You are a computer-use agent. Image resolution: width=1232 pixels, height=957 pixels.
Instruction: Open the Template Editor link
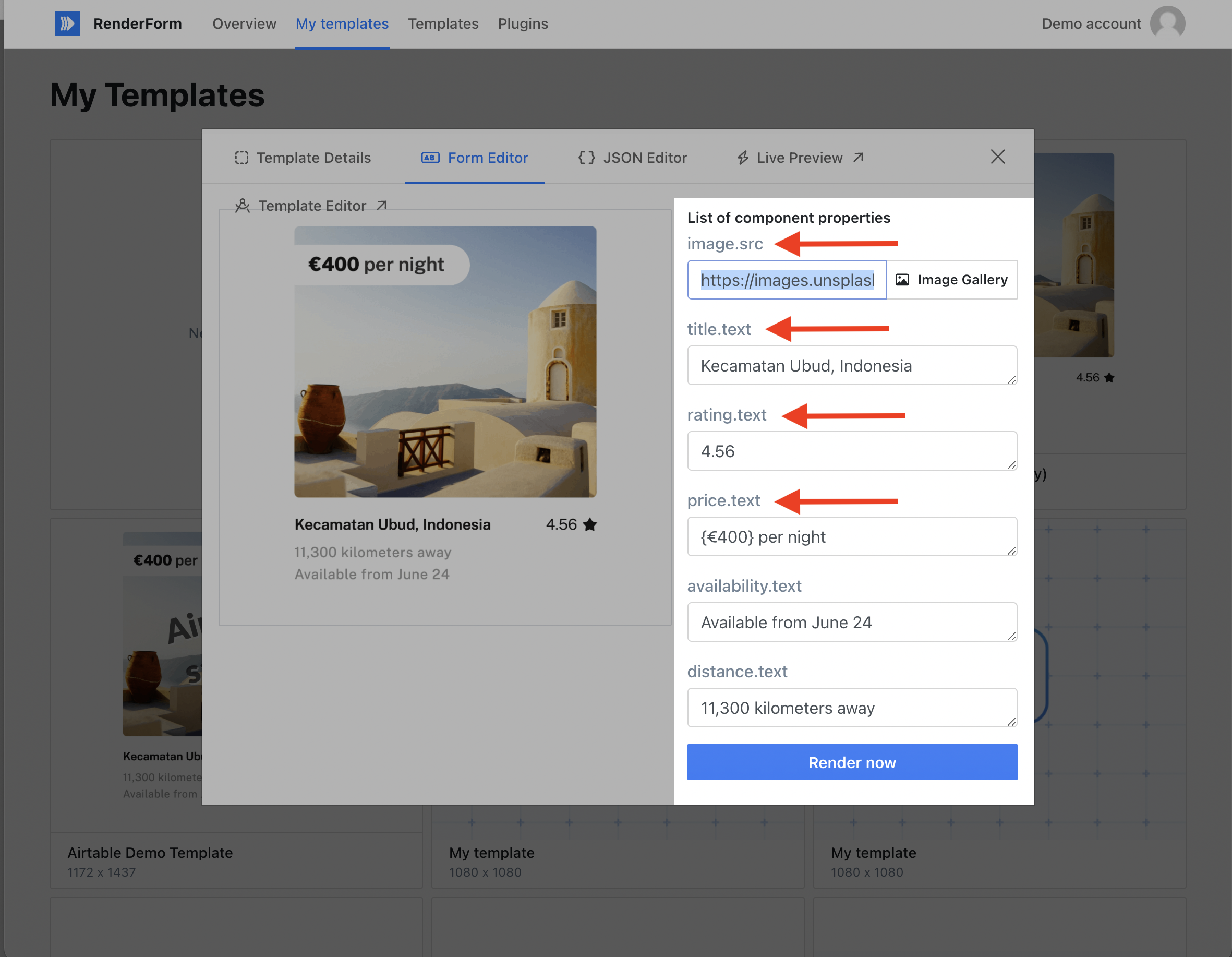pos(311,206)
